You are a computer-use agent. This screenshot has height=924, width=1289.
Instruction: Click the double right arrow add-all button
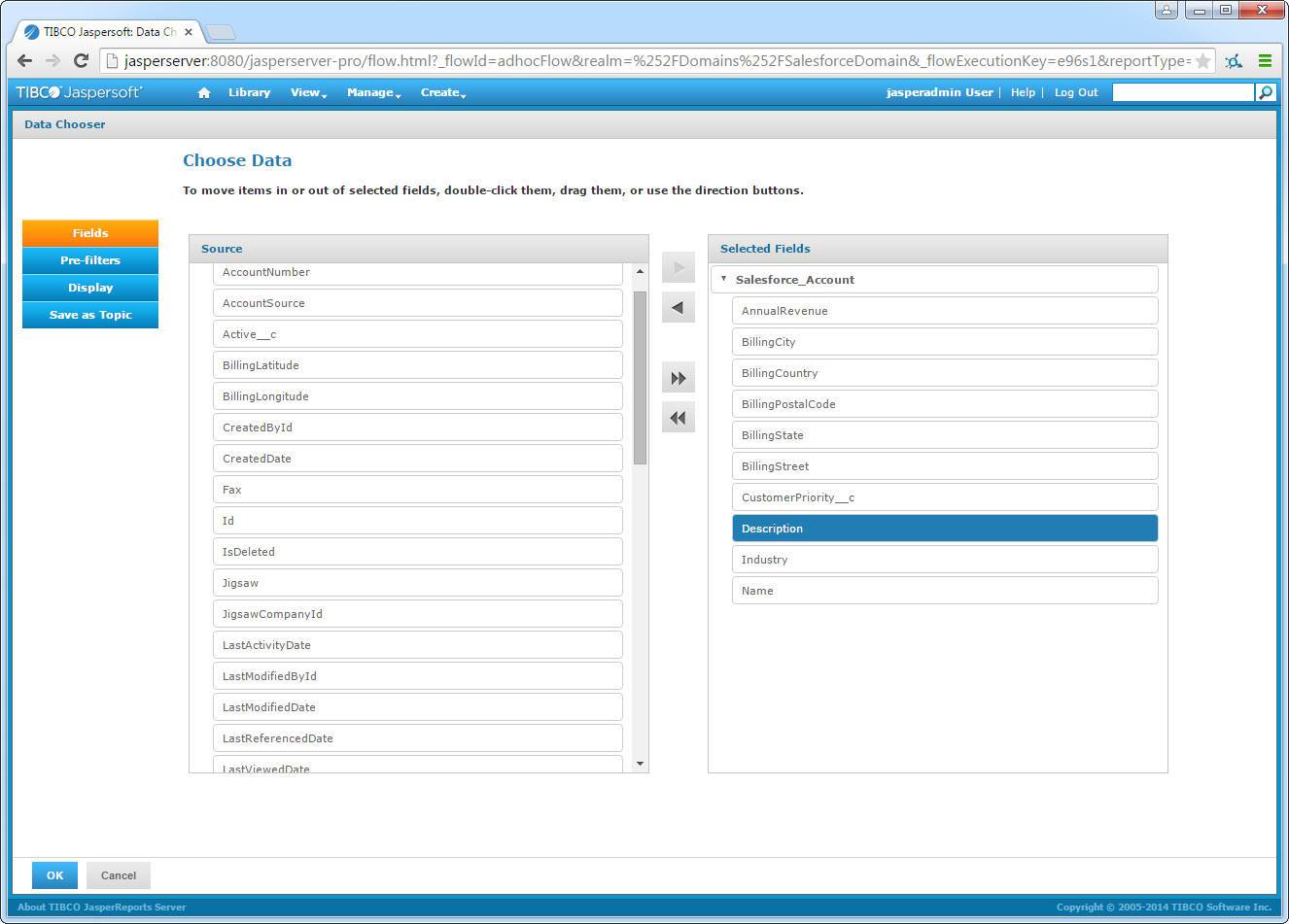point(679,378)
